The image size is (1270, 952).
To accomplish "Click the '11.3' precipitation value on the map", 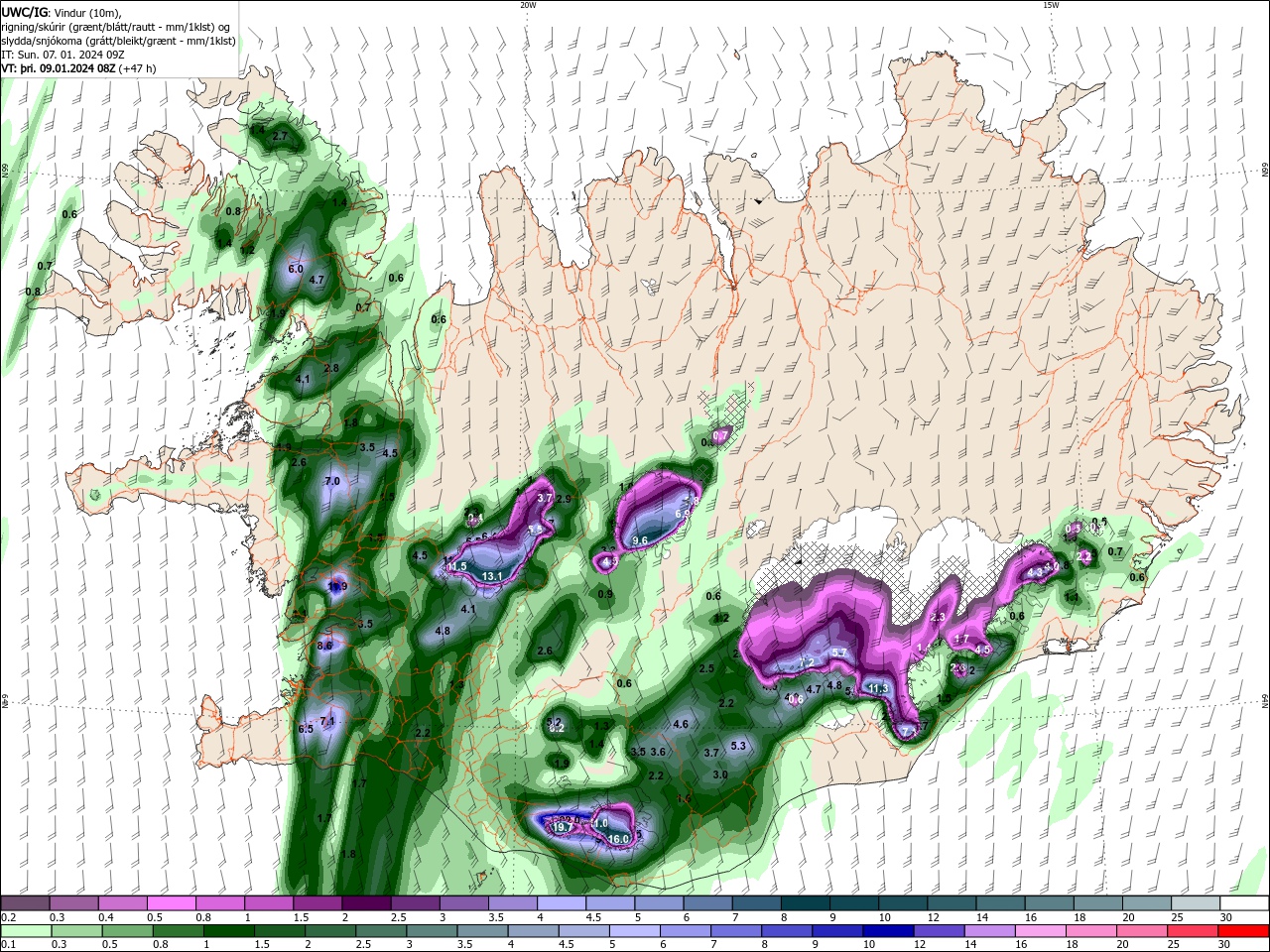I will pyautogui.click(x=877, y=688).
